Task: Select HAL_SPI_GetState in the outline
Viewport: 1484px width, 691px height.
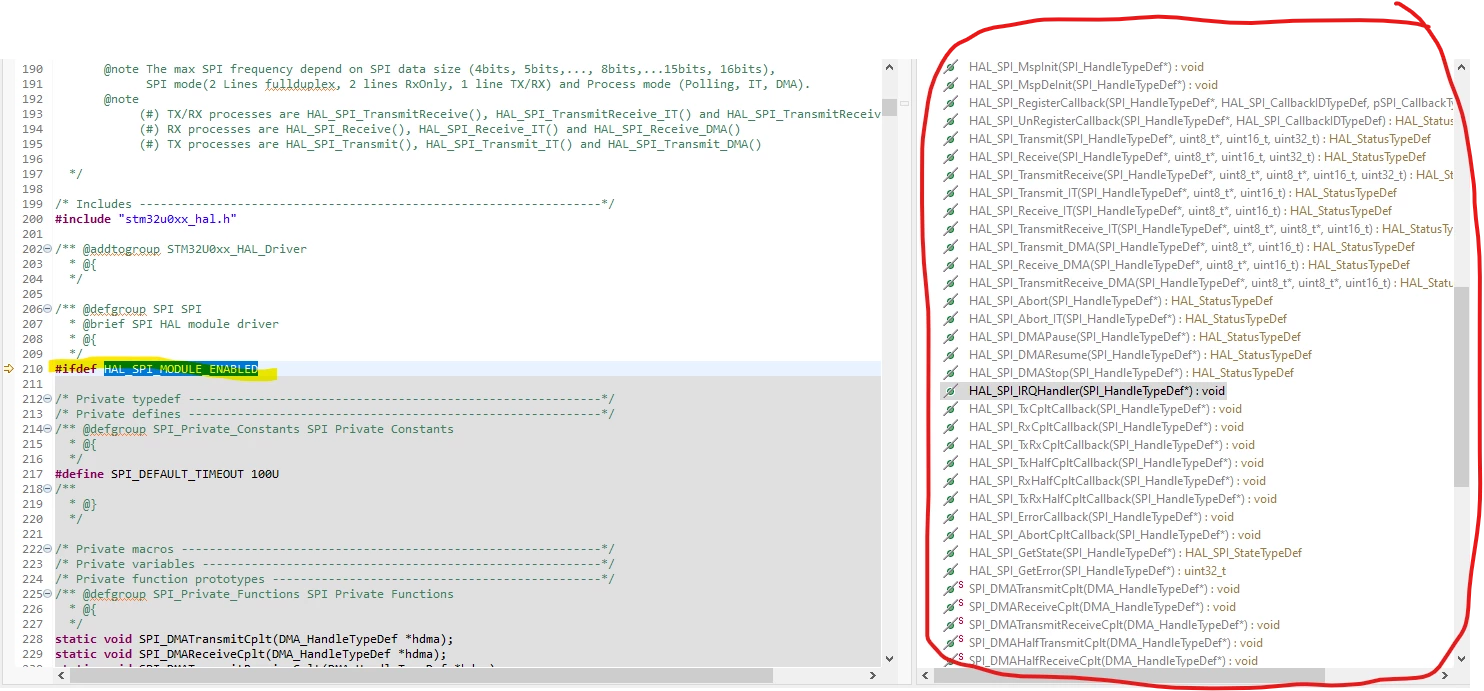Action: [1135, 553]
